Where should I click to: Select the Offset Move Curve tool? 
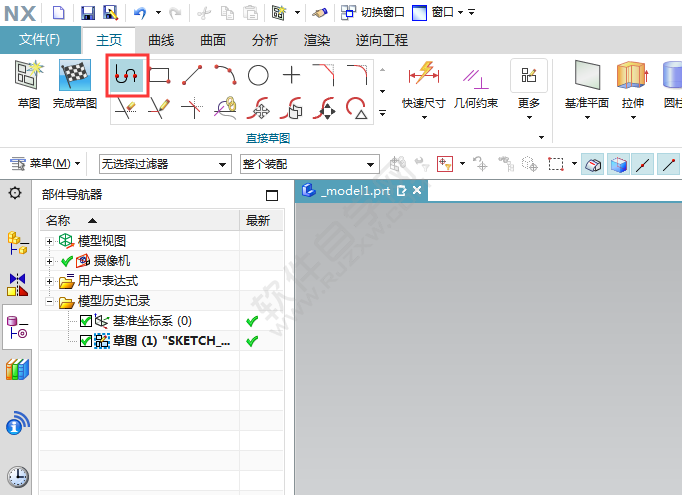tap(291, 108)
